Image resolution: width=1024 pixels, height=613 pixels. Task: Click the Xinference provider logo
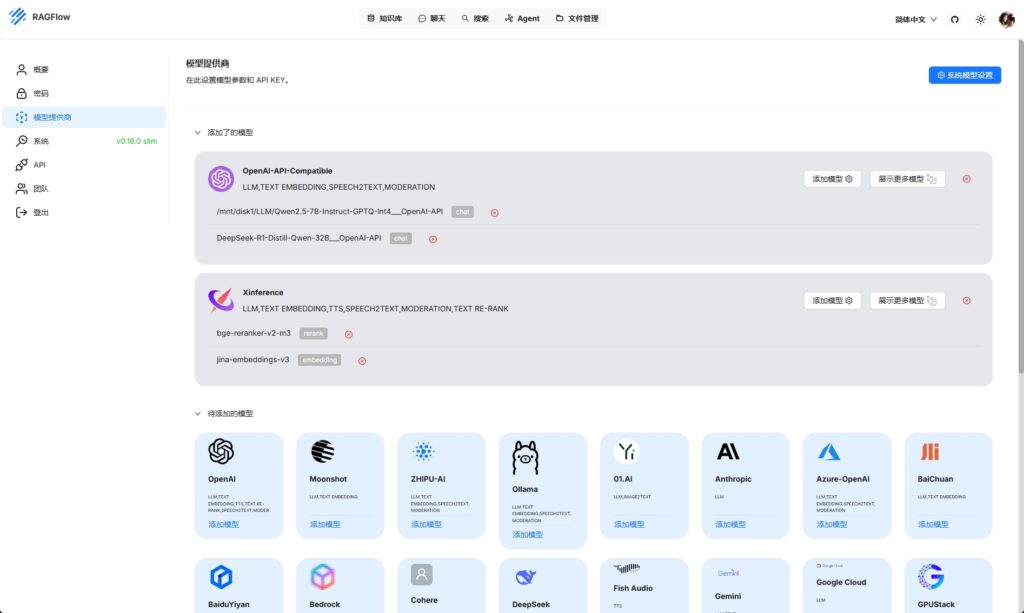(221, 300)
